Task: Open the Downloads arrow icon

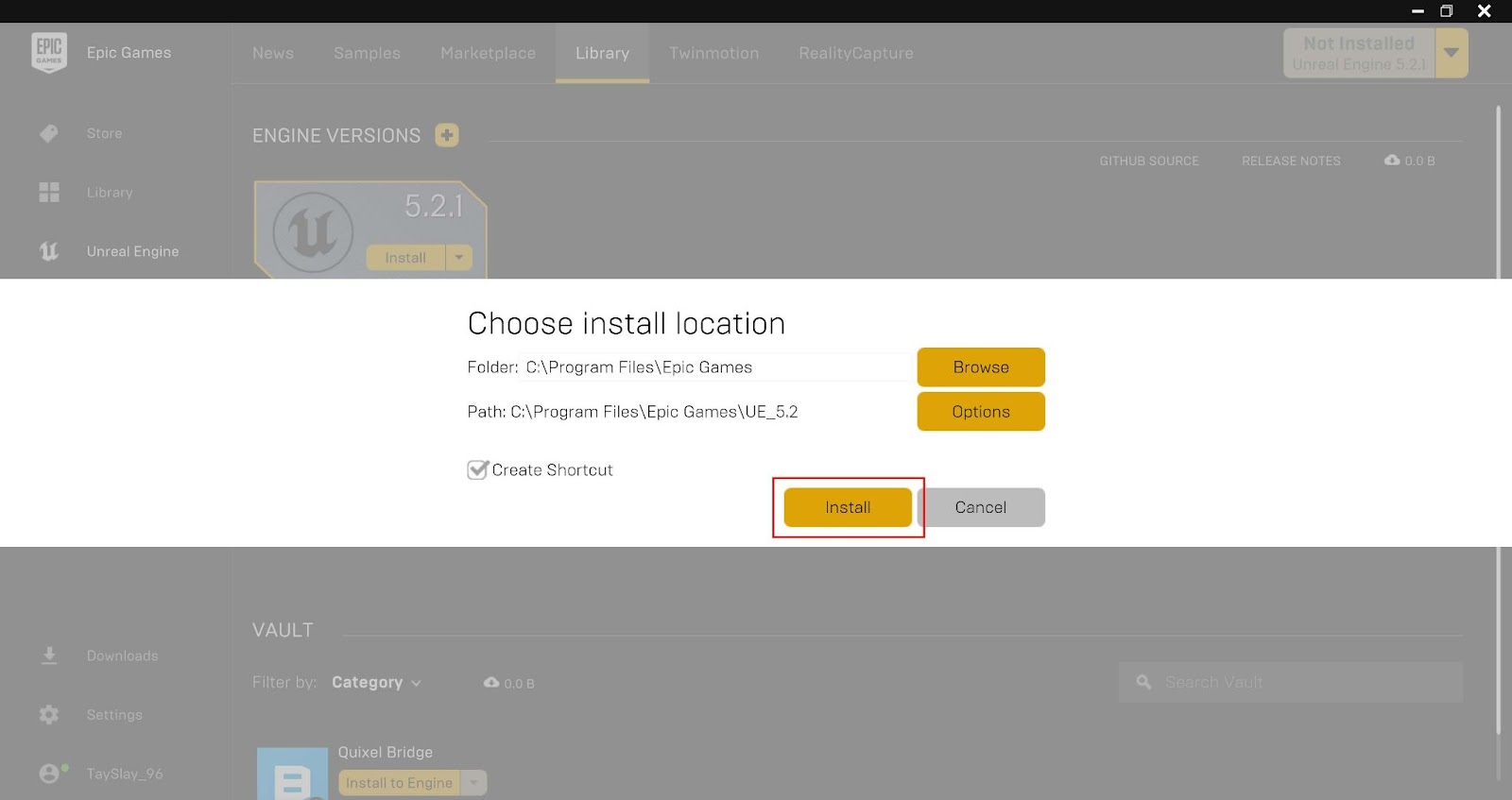Action: point(49,655)
